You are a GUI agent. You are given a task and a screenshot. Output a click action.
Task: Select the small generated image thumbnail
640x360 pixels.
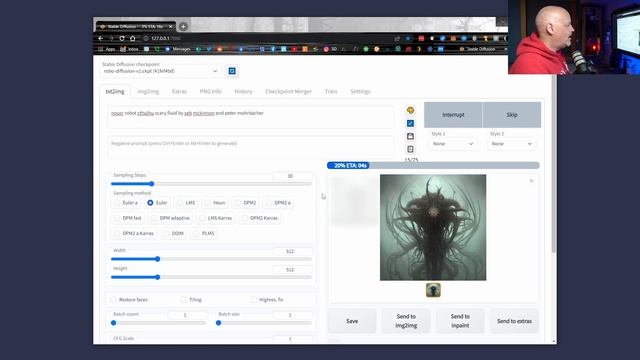coord(433,290)
